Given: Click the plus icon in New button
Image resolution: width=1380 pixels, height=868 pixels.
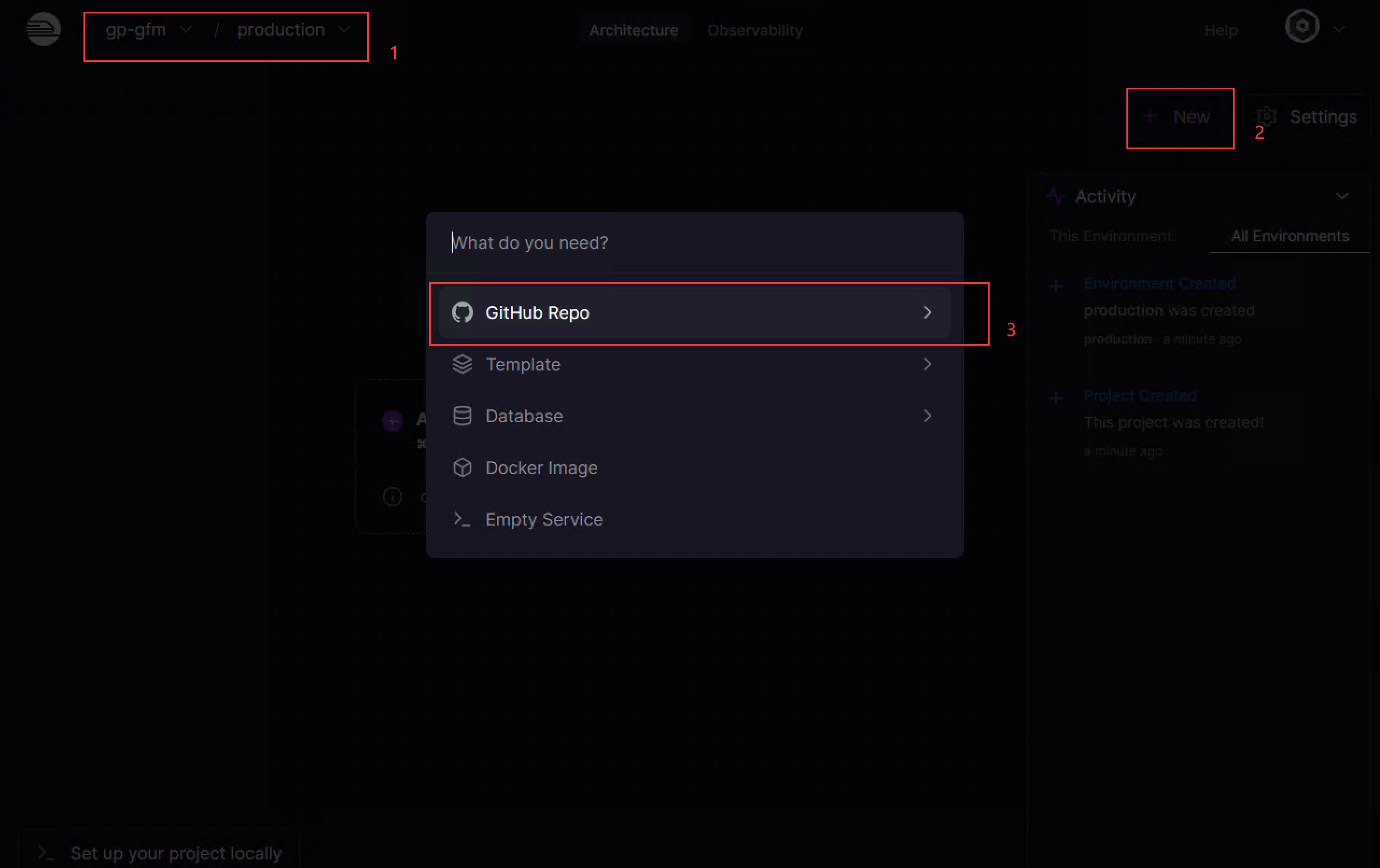Looking at the screenshot, I should click(1149, 117).
